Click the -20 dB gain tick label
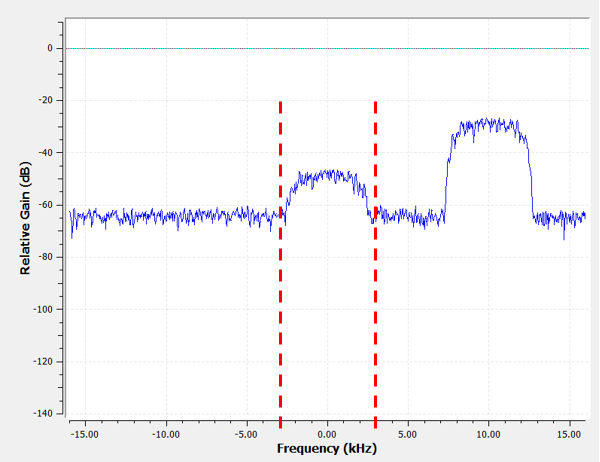 [x=42, y=100]
